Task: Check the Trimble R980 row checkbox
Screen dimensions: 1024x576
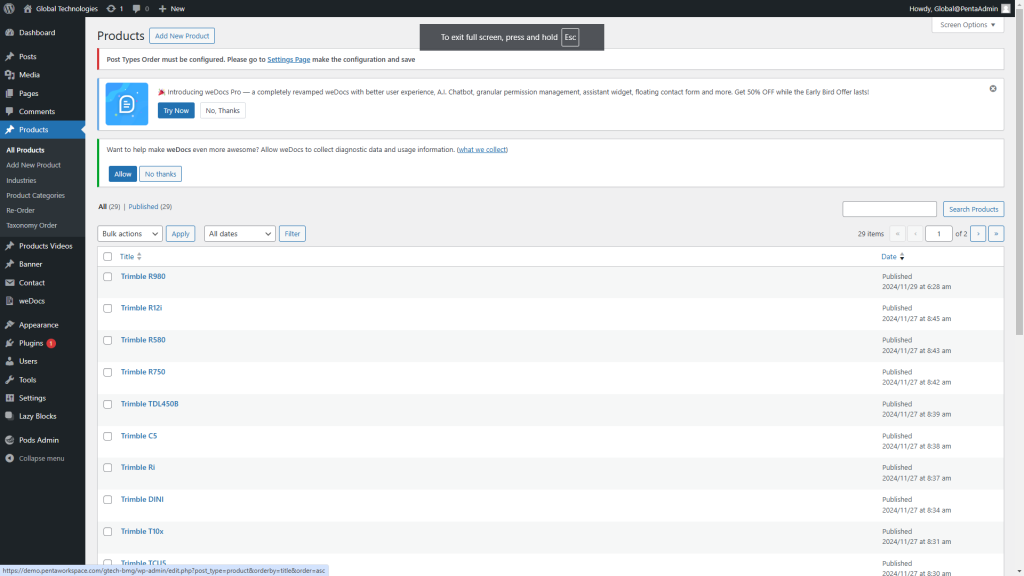Action: [108, 277]
